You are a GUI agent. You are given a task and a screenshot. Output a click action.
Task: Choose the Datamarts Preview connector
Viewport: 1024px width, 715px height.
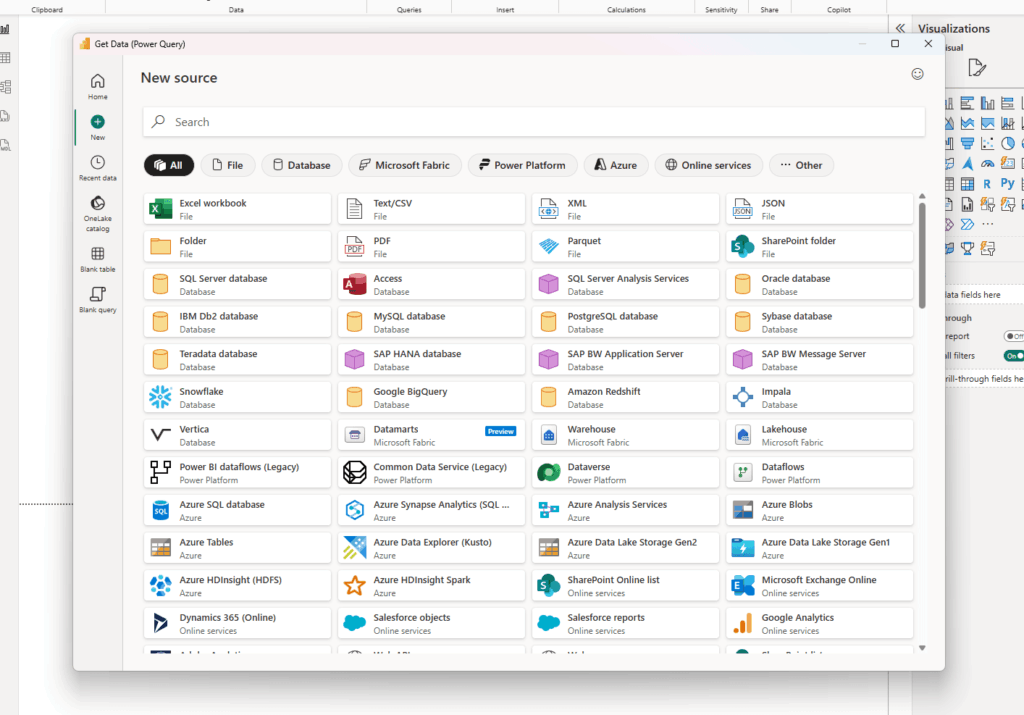431,436
